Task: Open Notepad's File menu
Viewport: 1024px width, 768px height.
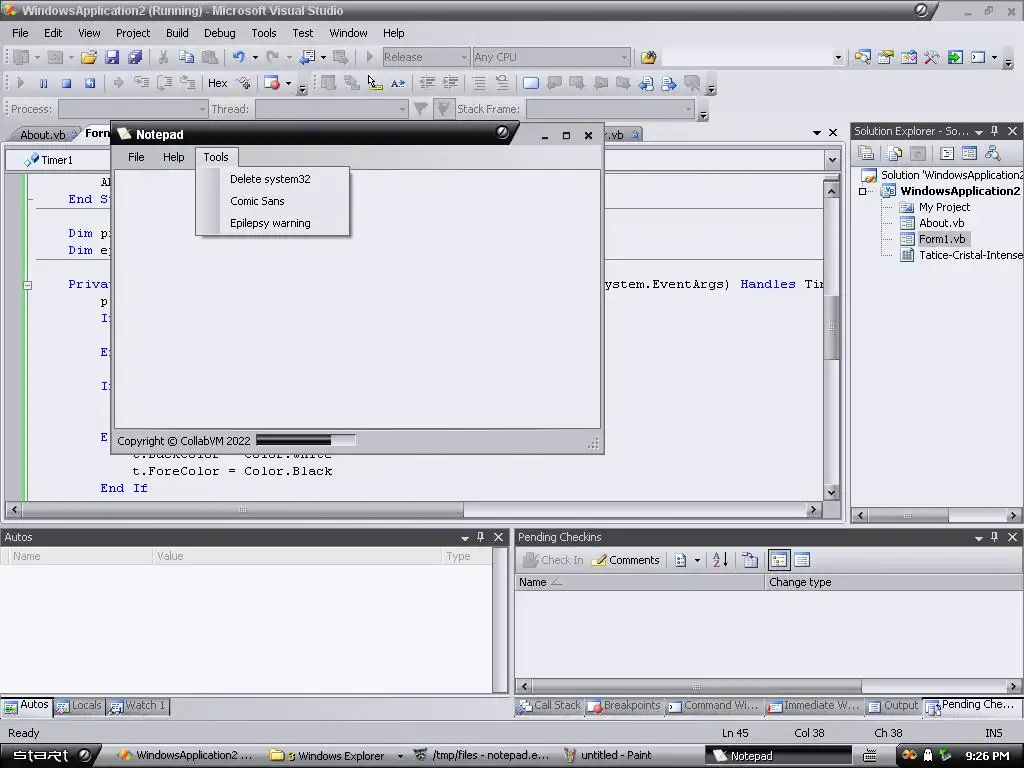Action: coord(136,157)
